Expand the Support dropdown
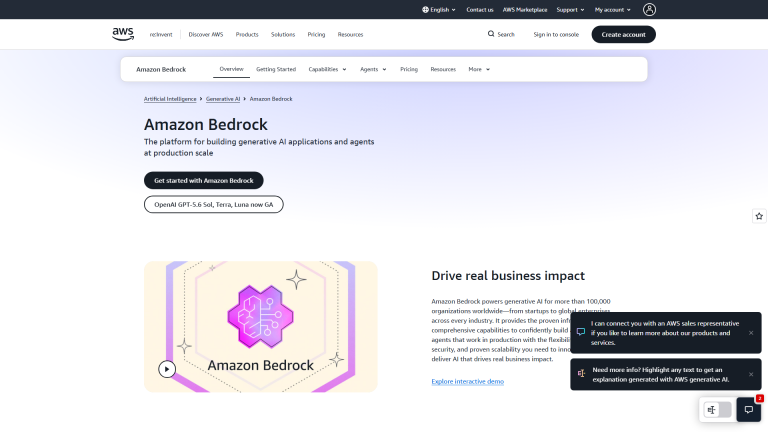The width and height of the screenshot is (768, 432). 571,9
